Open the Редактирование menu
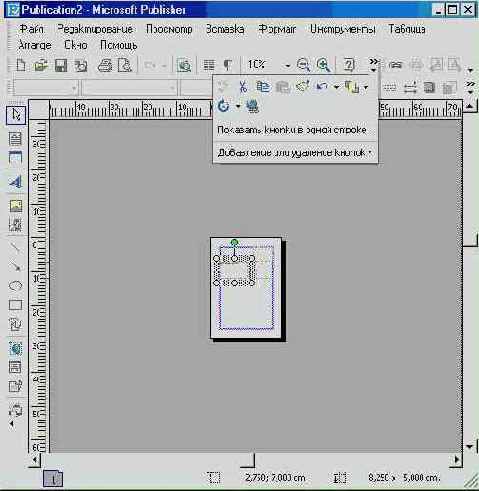 [x=95, y=29]
